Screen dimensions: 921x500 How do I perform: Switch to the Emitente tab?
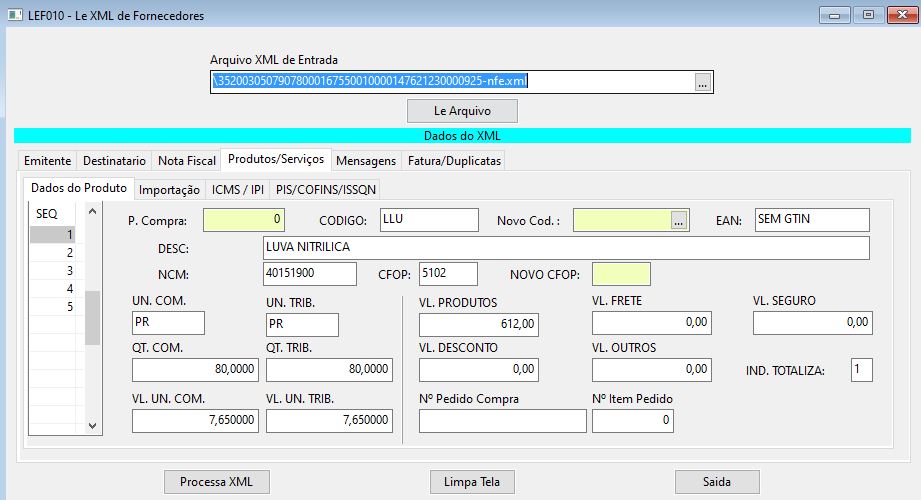[x=47, y=160]
